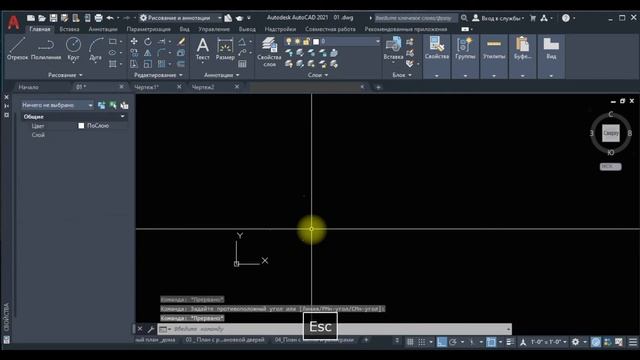This screenshot has height=360, width=640.
Task: Select the Rectangle draw tool
Action: 113,42
